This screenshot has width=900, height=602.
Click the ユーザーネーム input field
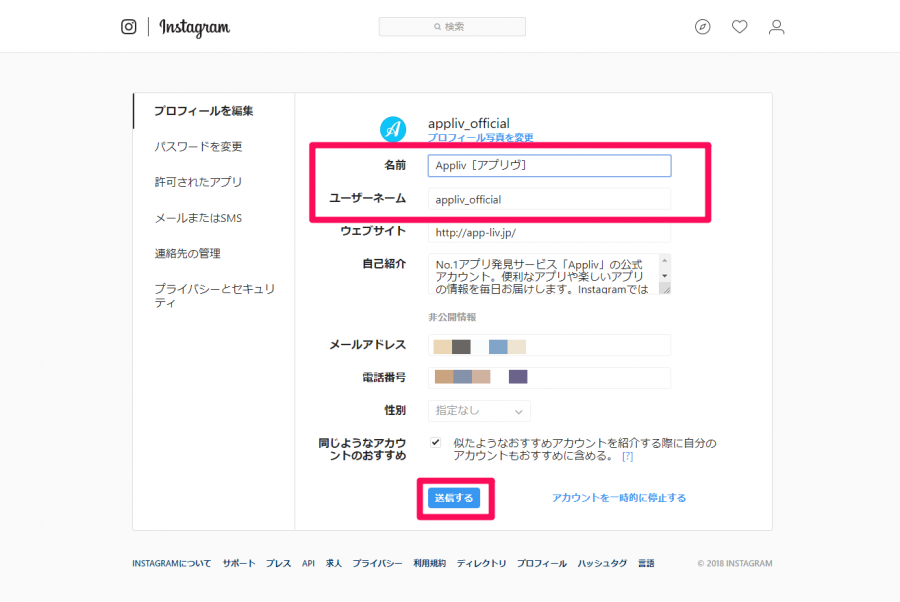click(549, 199)
